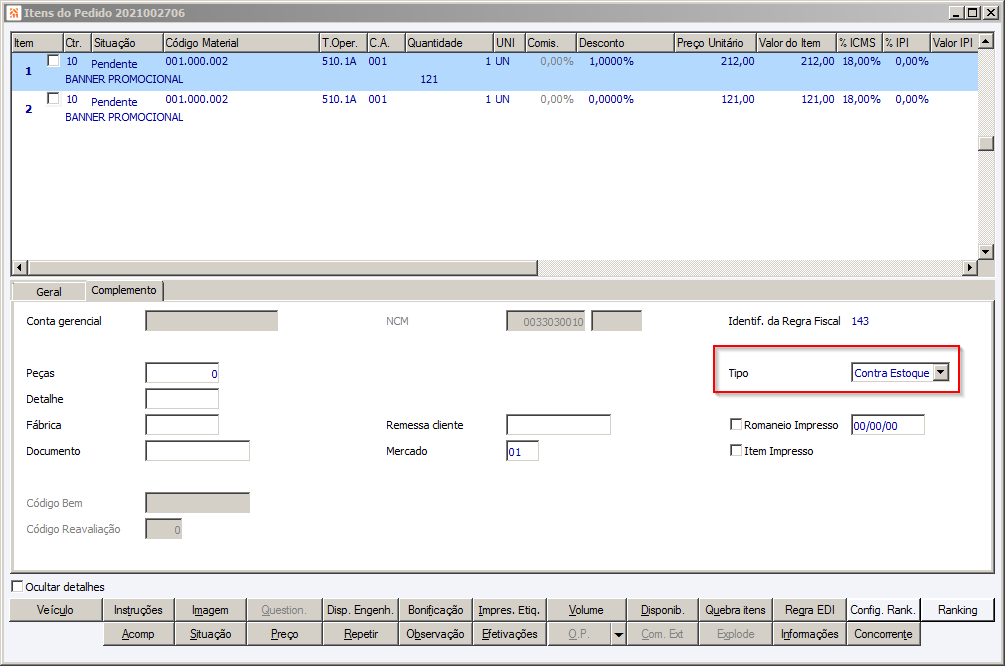1005x666 pixels.
Task: Click the Documento input field
Action: tap(197, 451)
